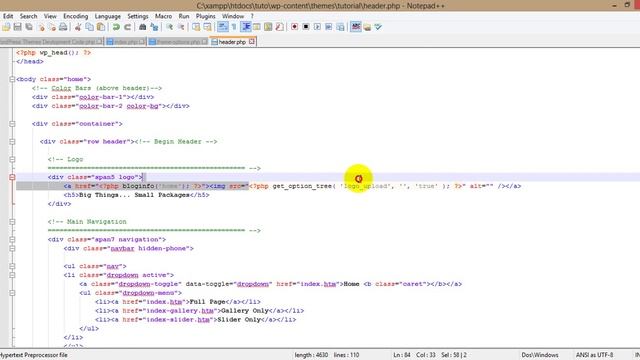Open the ? help menu

(x=252, y=16)
